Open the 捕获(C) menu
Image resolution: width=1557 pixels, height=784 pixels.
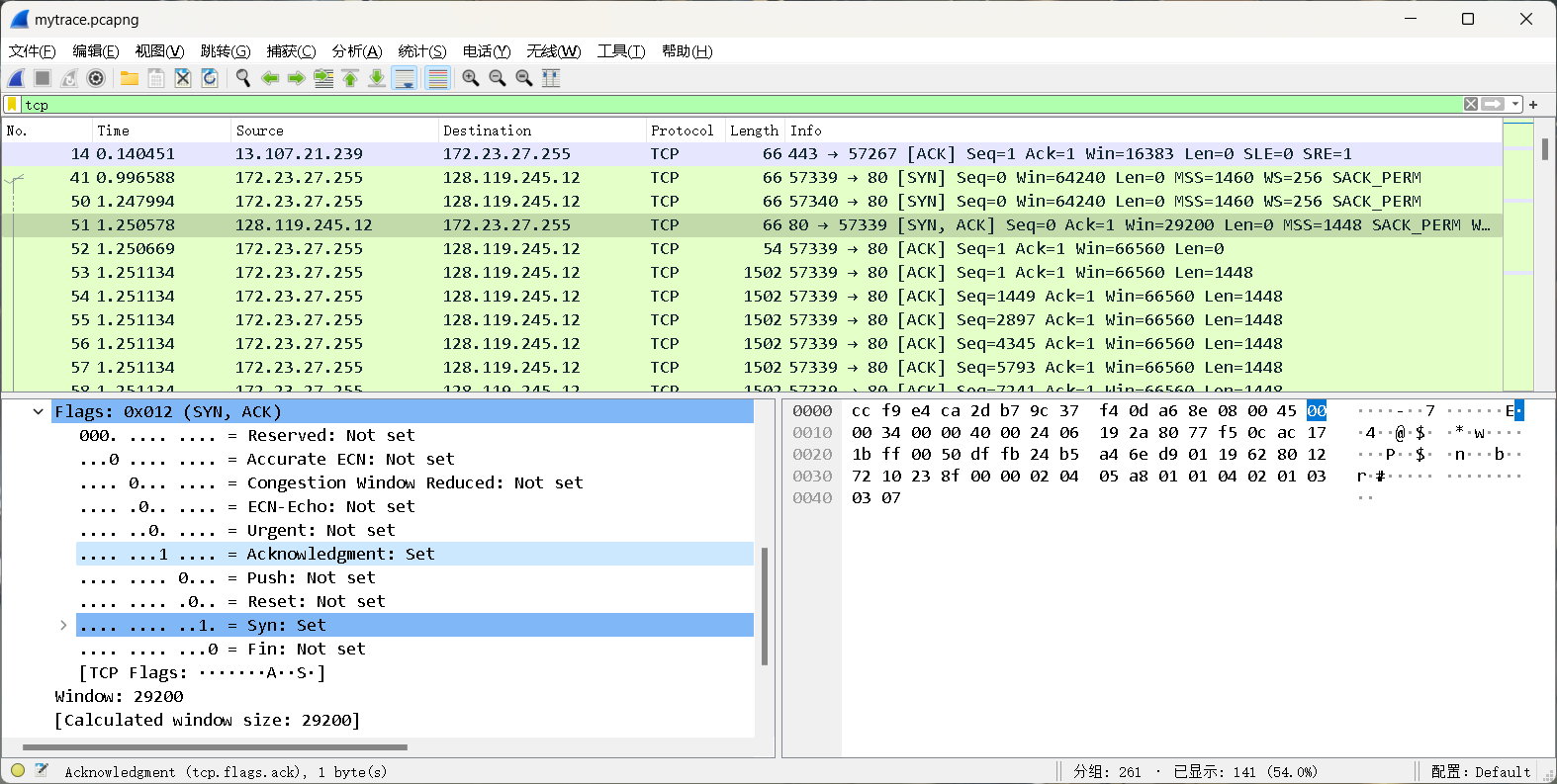pyautogui.click(x=291, y=51)
